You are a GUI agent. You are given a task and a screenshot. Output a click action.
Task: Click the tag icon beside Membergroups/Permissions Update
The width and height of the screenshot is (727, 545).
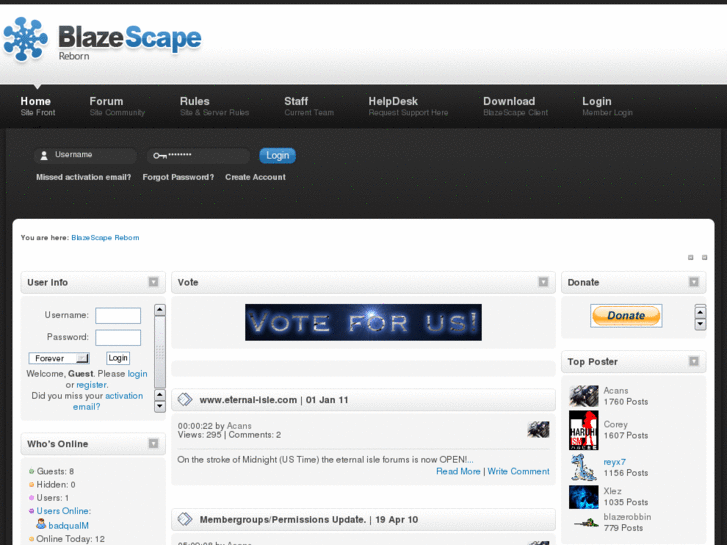(185, 519)
